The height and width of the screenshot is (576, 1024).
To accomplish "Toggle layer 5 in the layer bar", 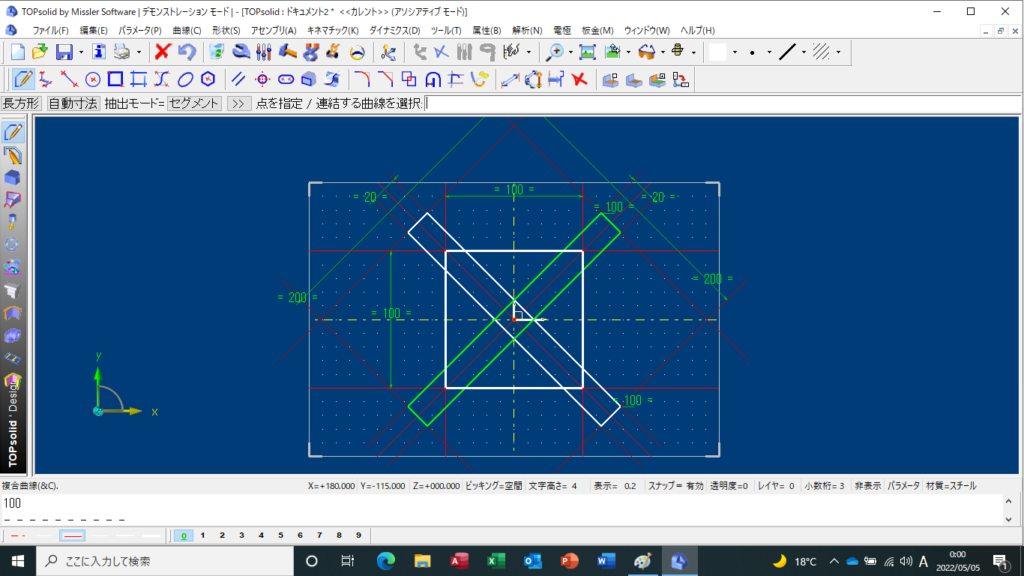I will click(281, 536).
